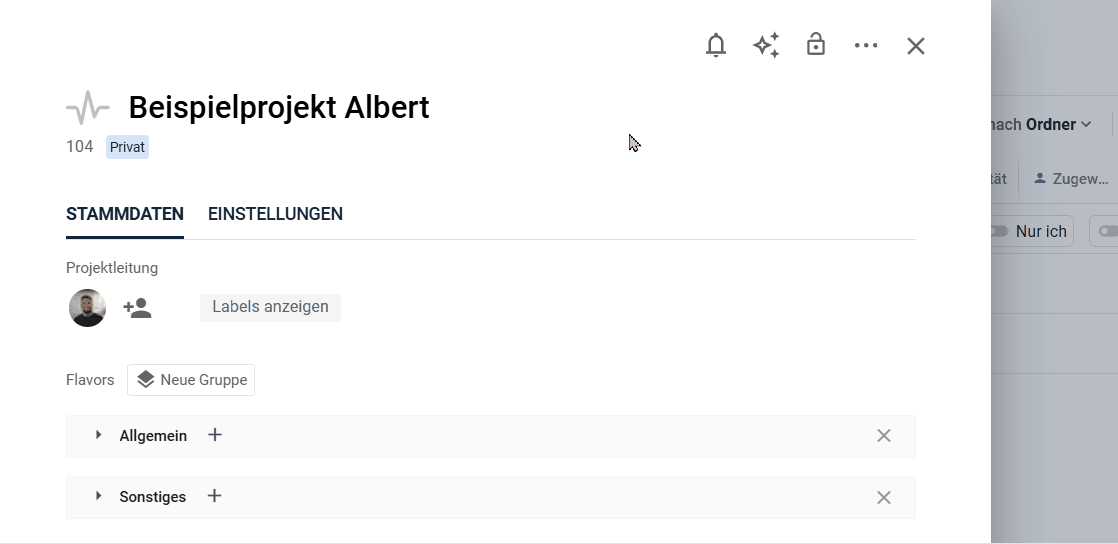The image size is (1118, 544).
Task: Add a project lead via person-plus icon
Action: coord(137,308)
